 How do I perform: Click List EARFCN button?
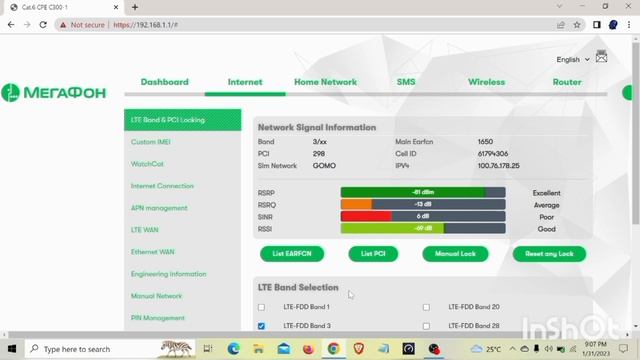(x=292, y=254)
